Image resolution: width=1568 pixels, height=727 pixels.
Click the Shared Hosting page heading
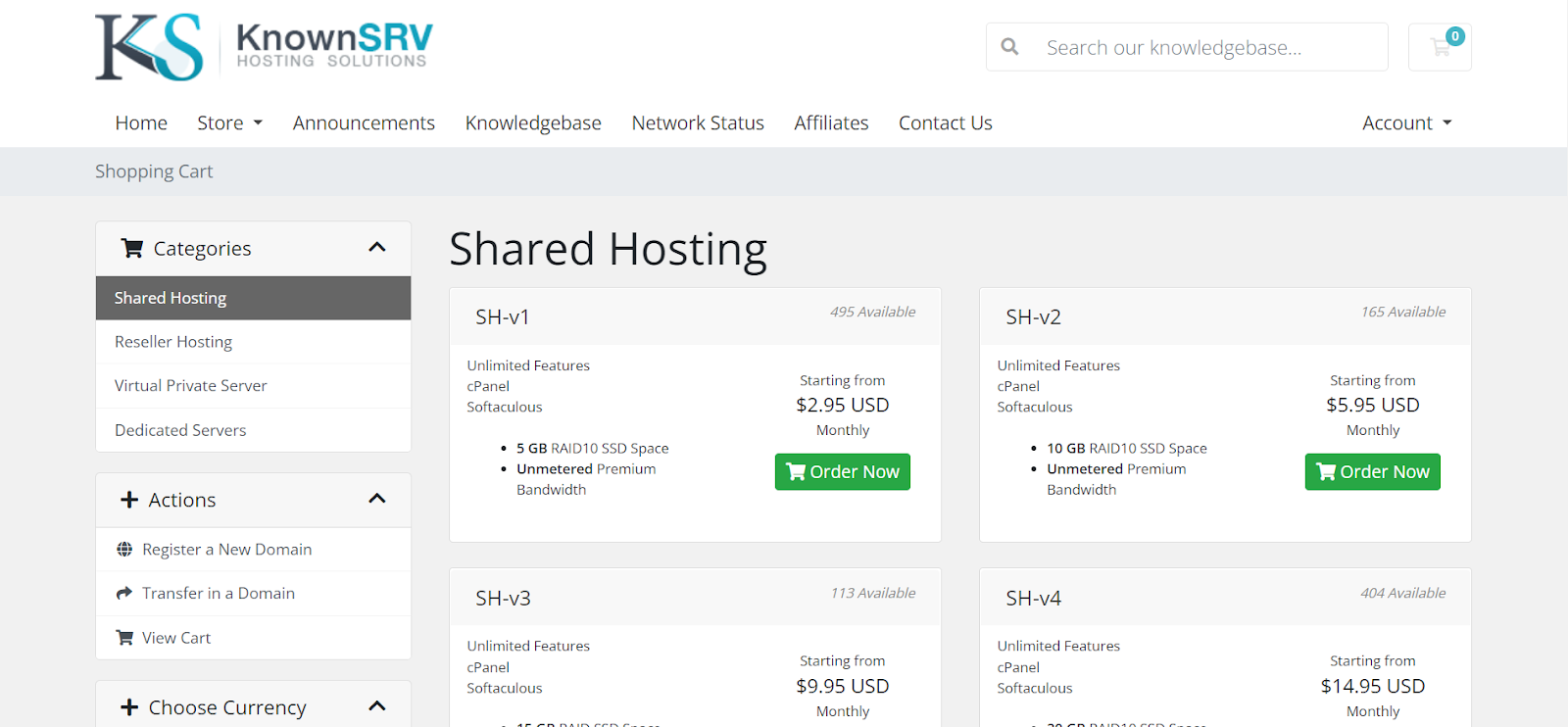tap(608, 249)
